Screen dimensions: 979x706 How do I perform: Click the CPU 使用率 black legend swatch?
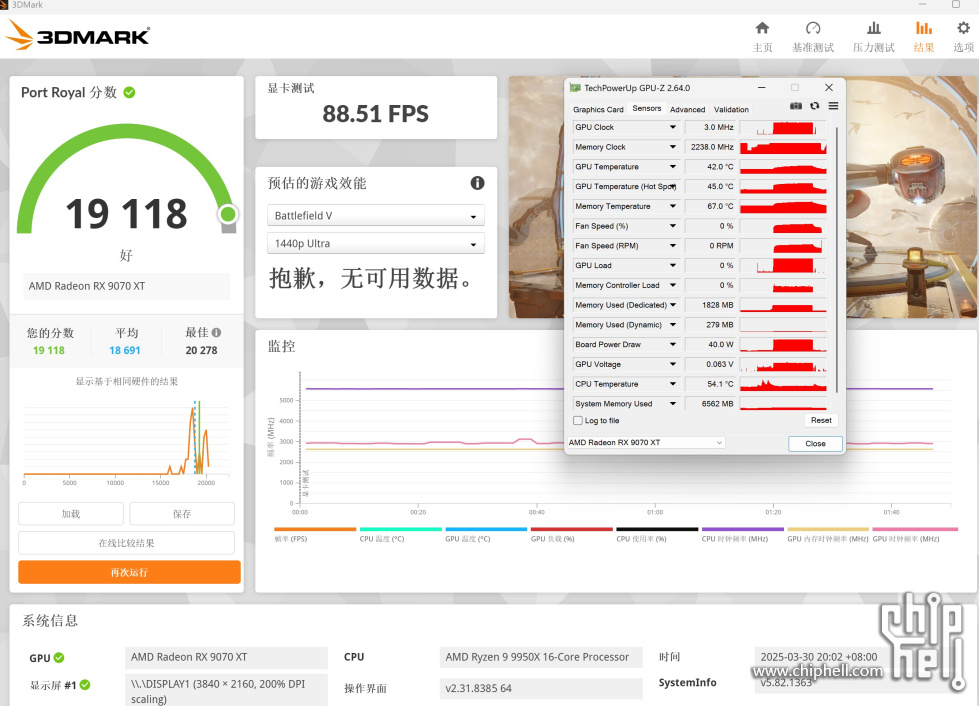click(657, 529)
